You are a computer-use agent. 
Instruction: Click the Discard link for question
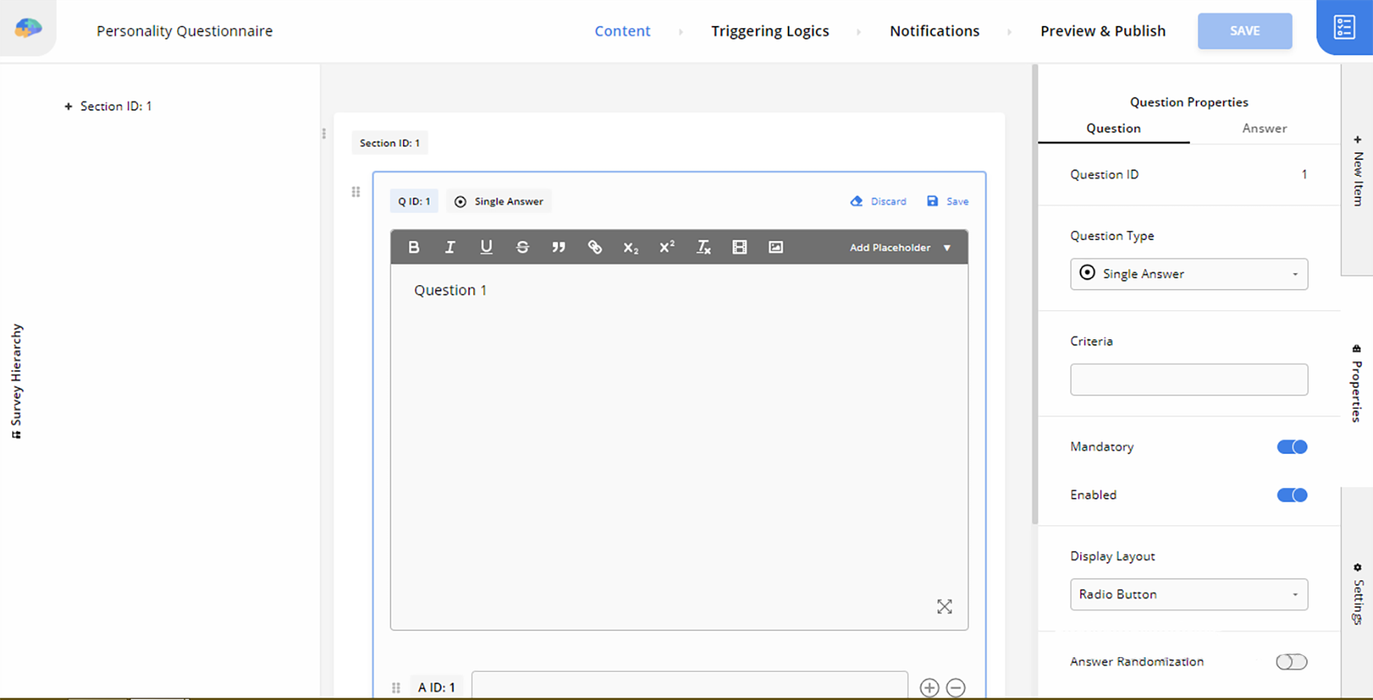pos(878,201)
